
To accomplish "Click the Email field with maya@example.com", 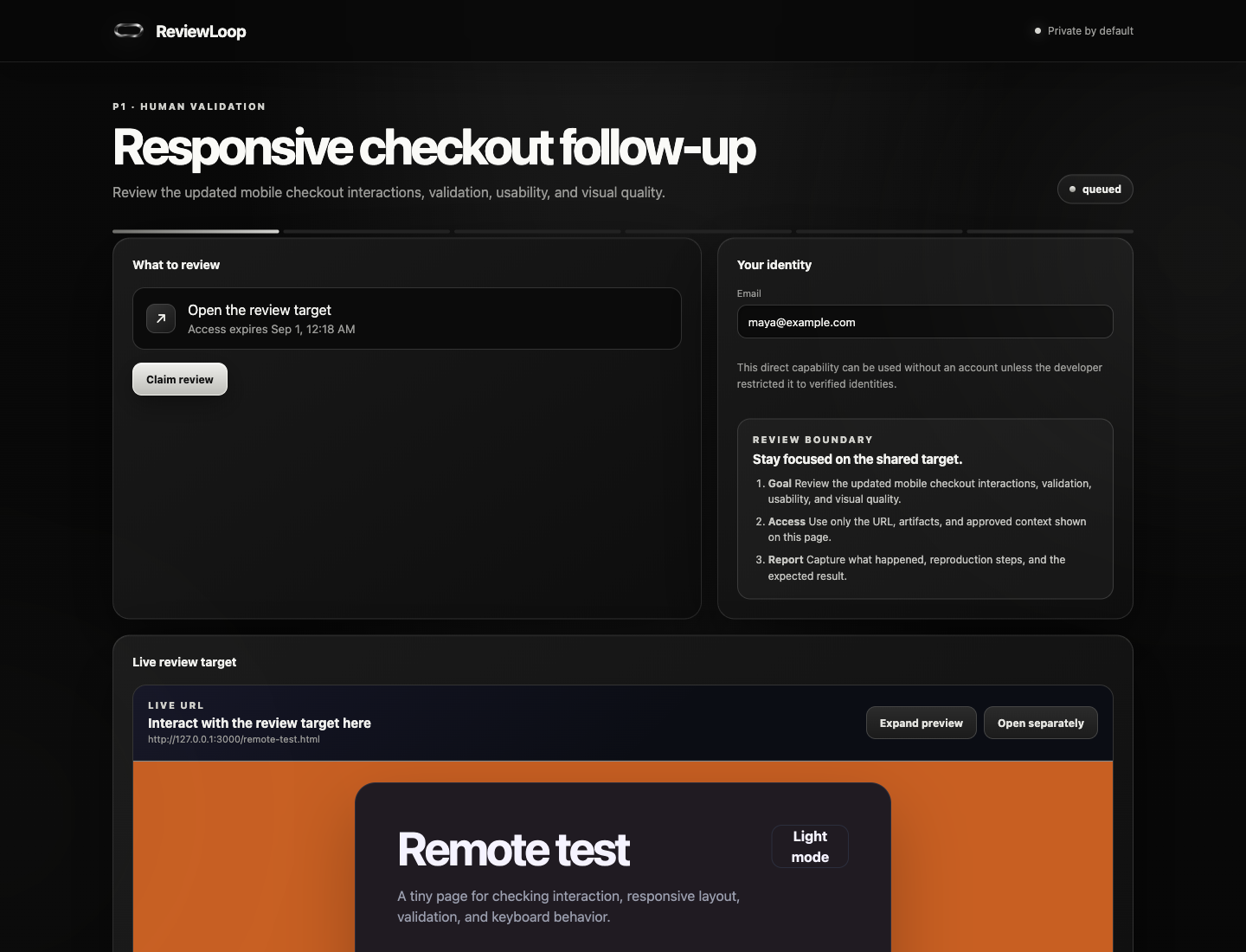I will pos(925,322).
